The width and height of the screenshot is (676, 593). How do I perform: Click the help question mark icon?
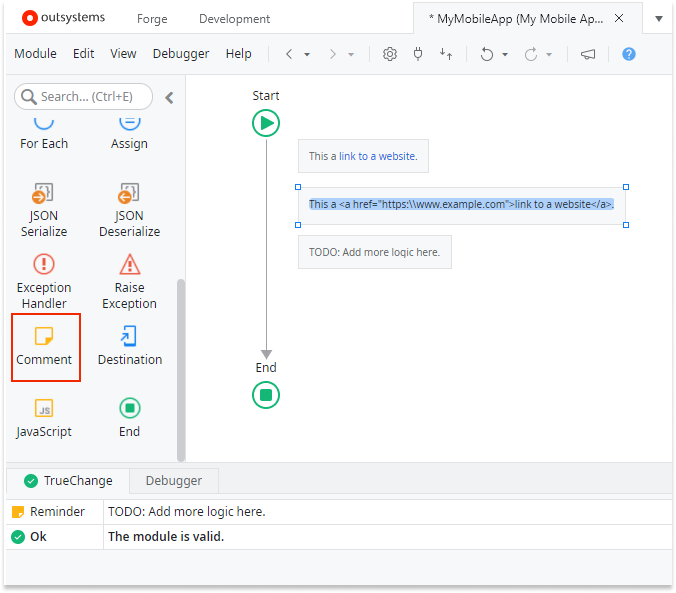[x=629, y=54]
